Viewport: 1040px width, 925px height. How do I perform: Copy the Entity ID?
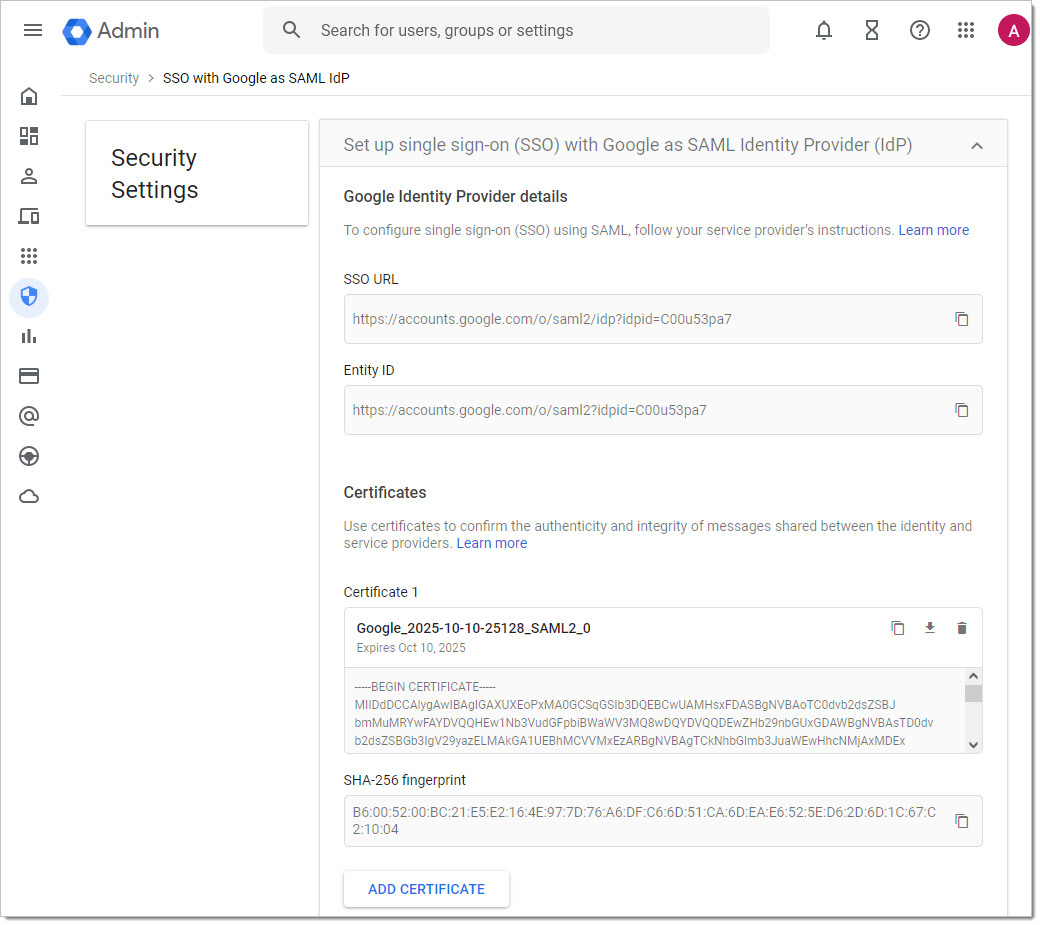[961, 410]
